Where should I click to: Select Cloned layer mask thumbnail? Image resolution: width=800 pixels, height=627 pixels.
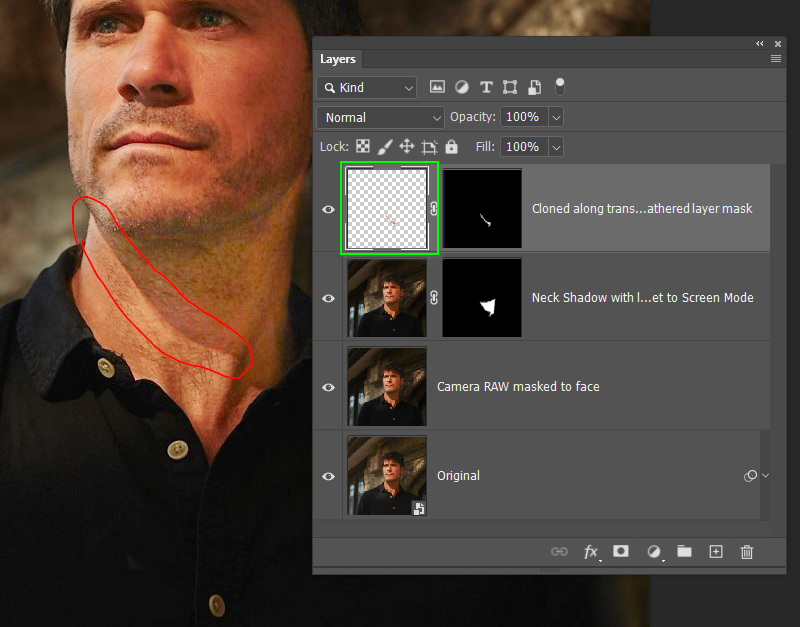click(482, 208)
